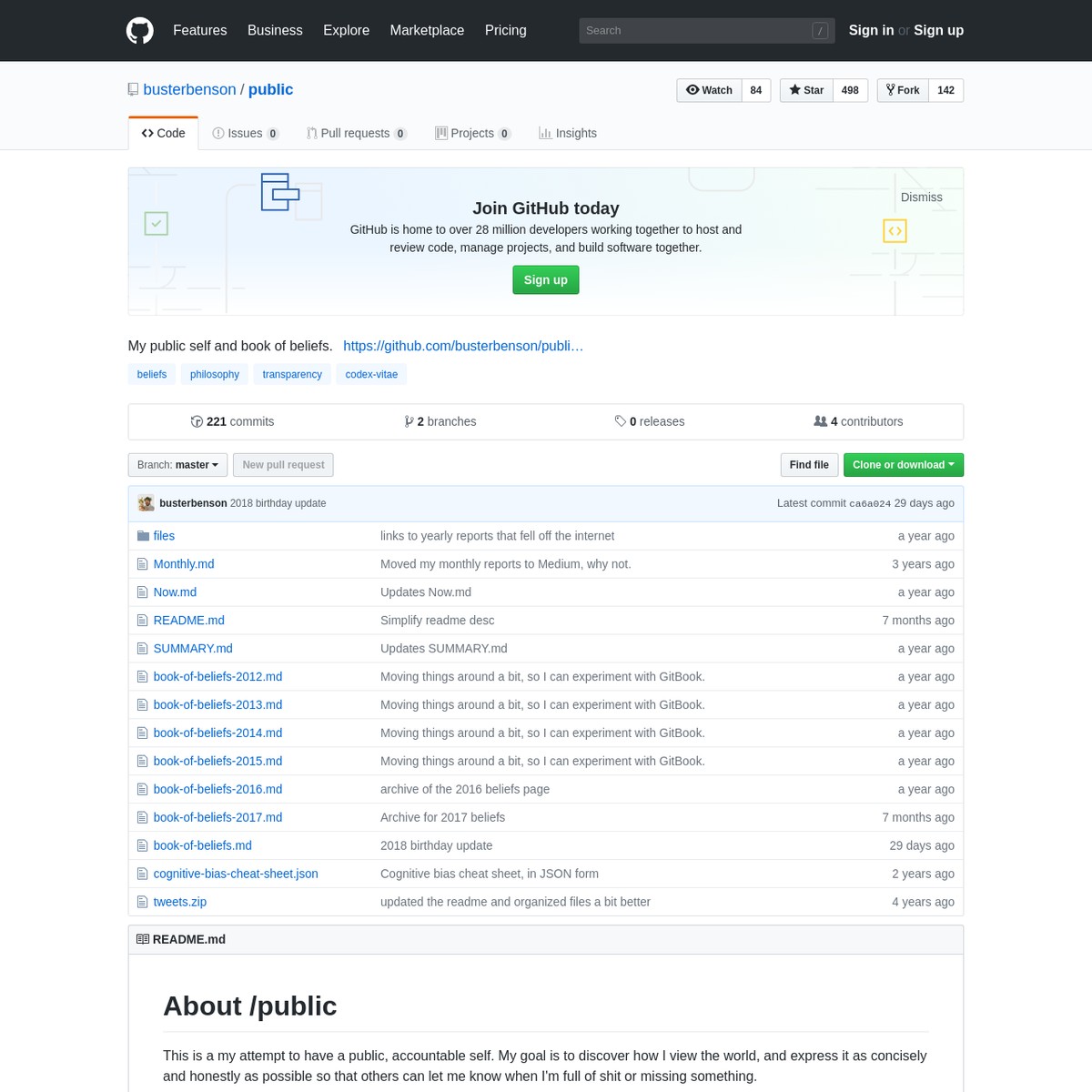The width and height of the screenshot is (1092, 1092).
Task: Click the file icon next to Monthly.md
Action: (x=142, y=564)
